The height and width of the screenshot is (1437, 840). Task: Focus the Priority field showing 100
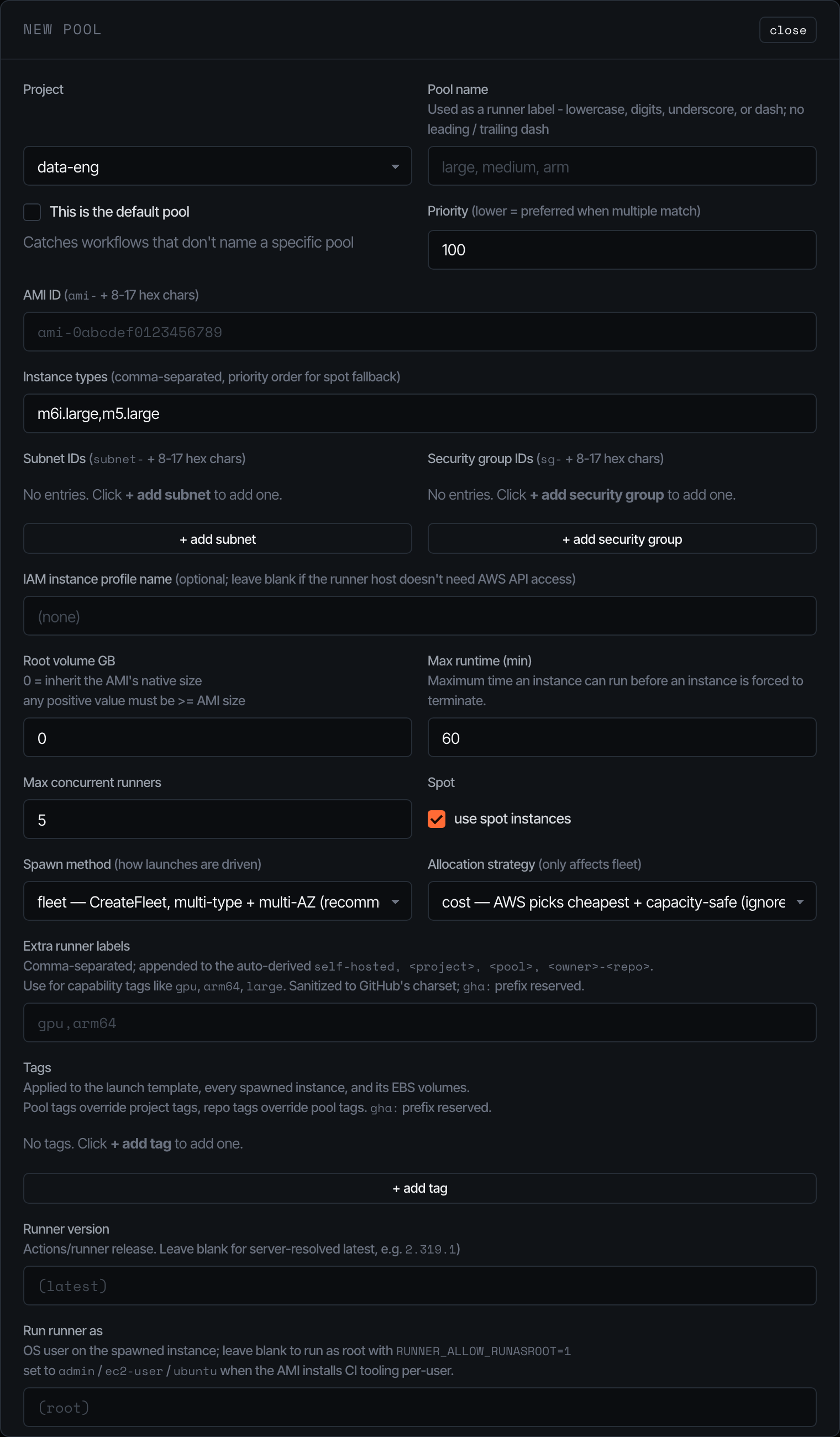[622, 250]
